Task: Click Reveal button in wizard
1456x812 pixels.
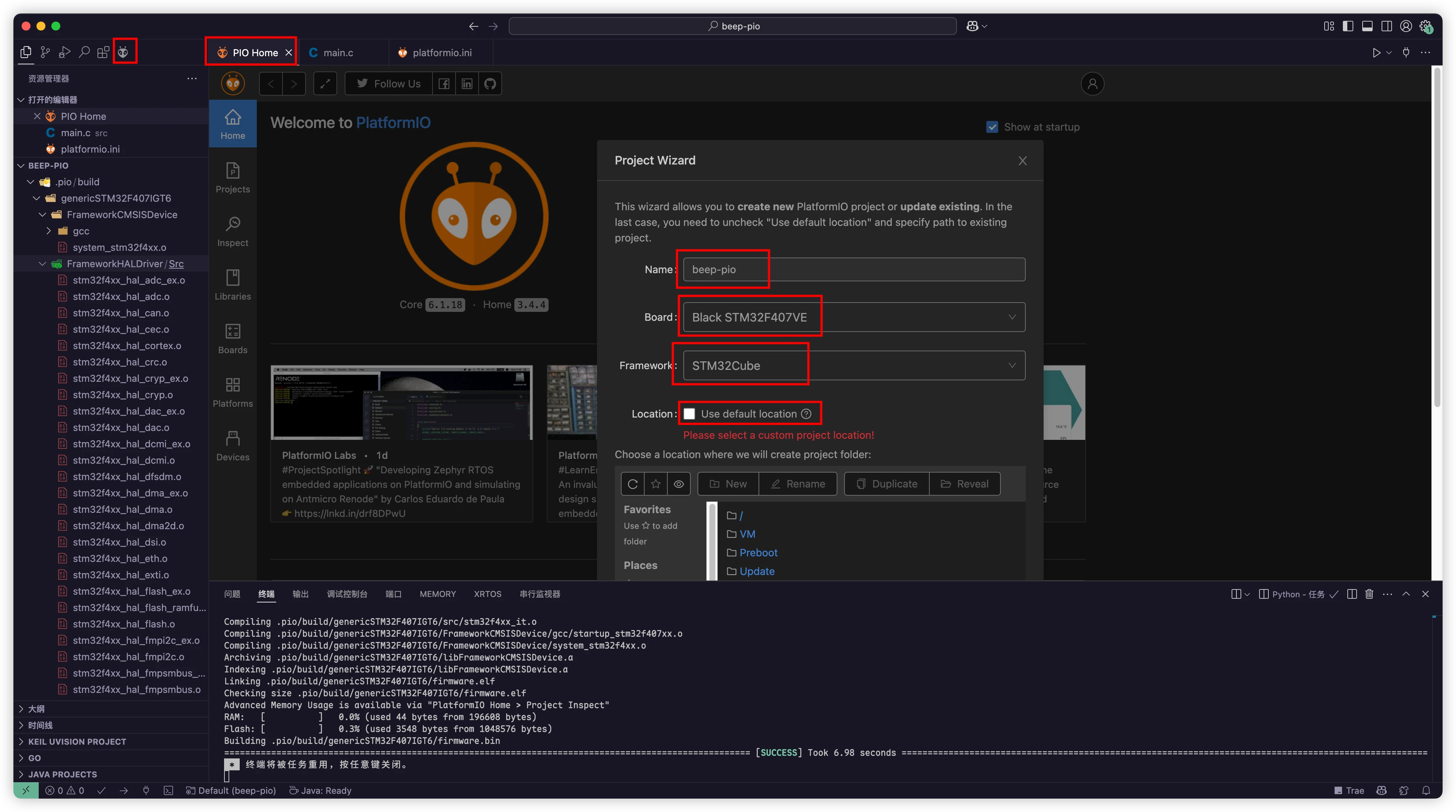Action: [964, 484]
